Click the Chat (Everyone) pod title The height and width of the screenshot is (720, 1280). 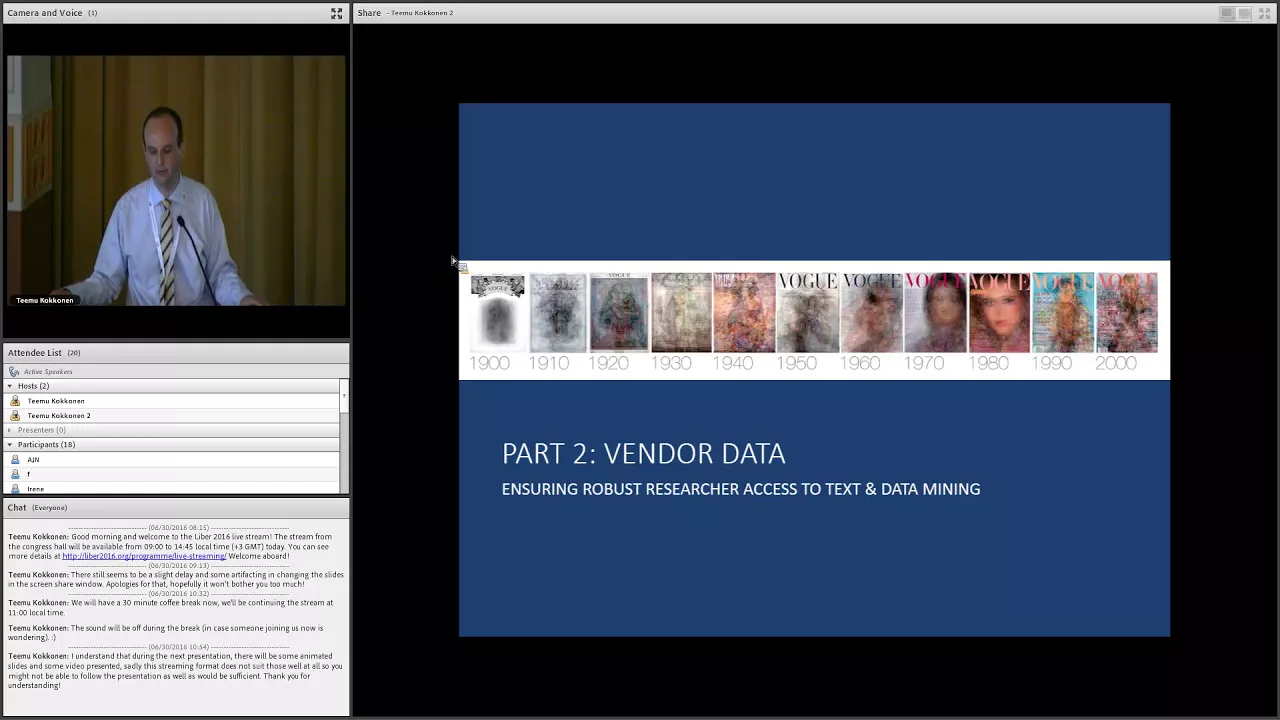click(37, 508)
